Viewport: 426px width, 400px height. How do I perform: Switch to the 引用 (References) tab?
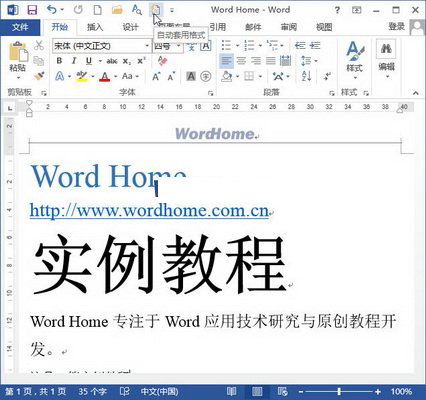pyautogui.click(x=218, y=27)
